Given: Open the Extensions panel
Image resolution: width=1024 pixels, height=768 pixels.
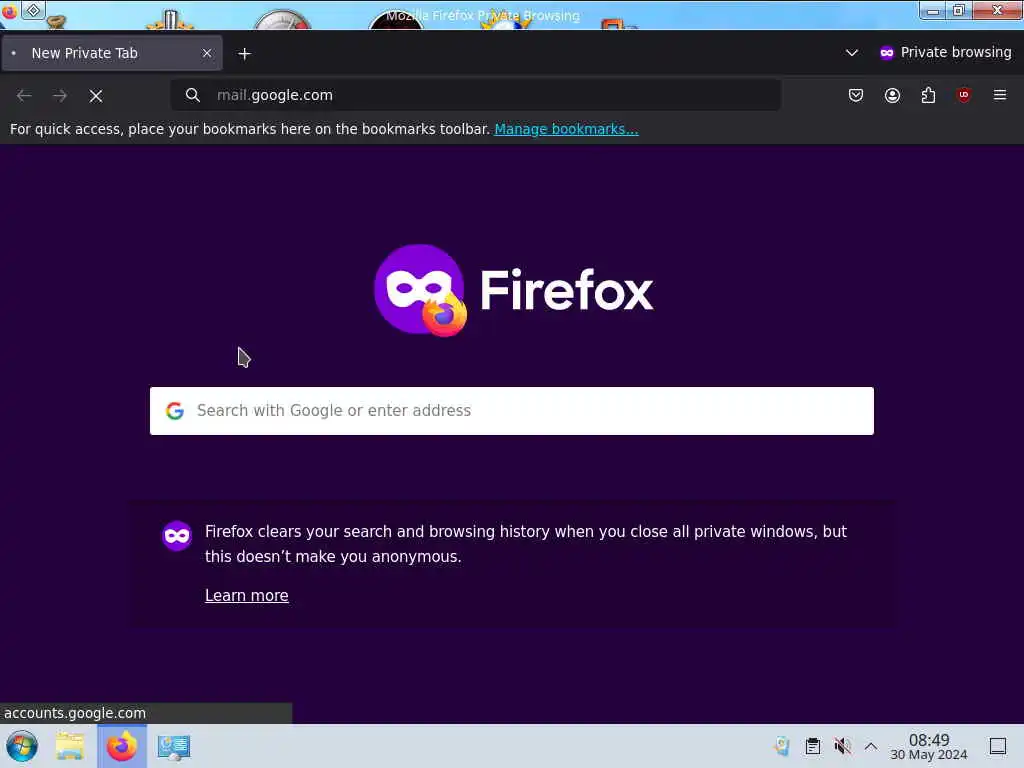Looking at the screenshot, I should (928, 95).
